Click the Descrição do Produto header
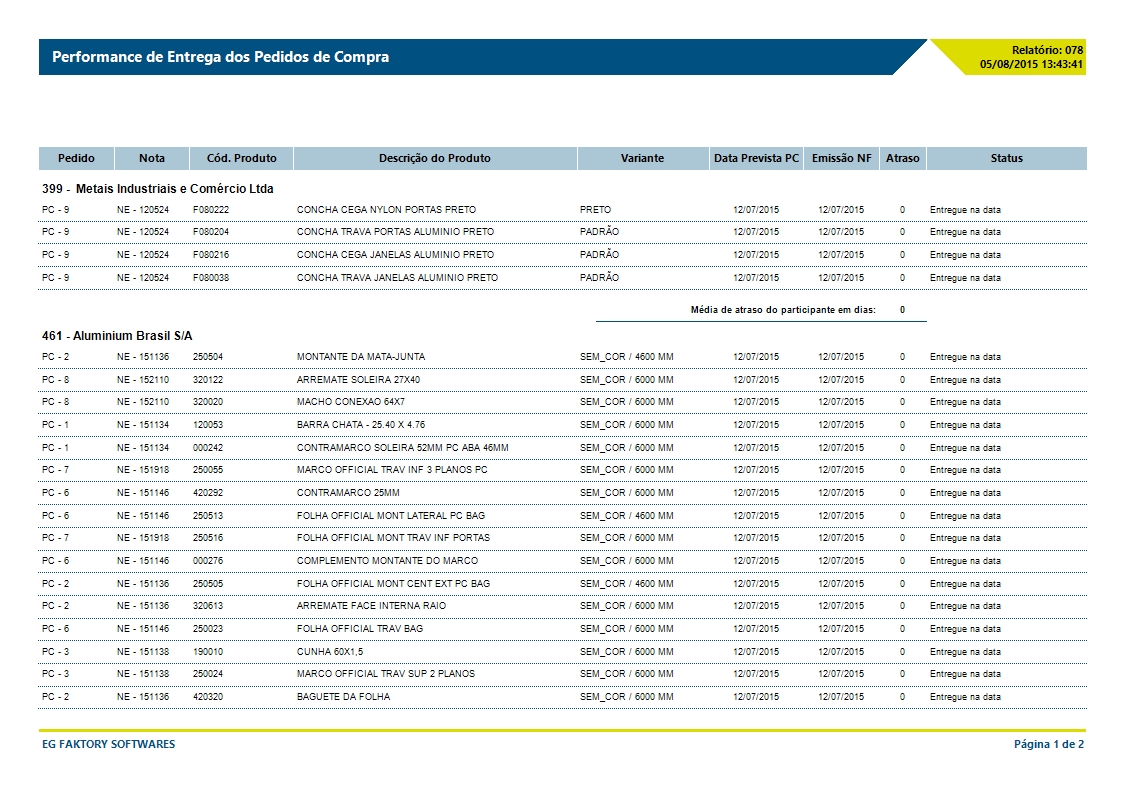Viewport: 1122px width, 793px height. click(434, 158)
